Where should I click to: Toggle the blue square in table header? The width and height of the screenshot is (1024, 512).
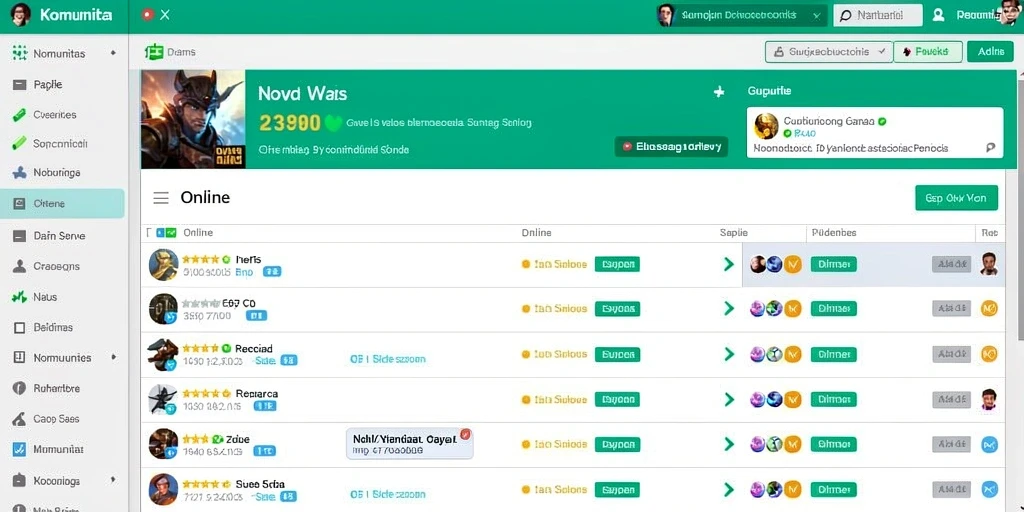161,232
